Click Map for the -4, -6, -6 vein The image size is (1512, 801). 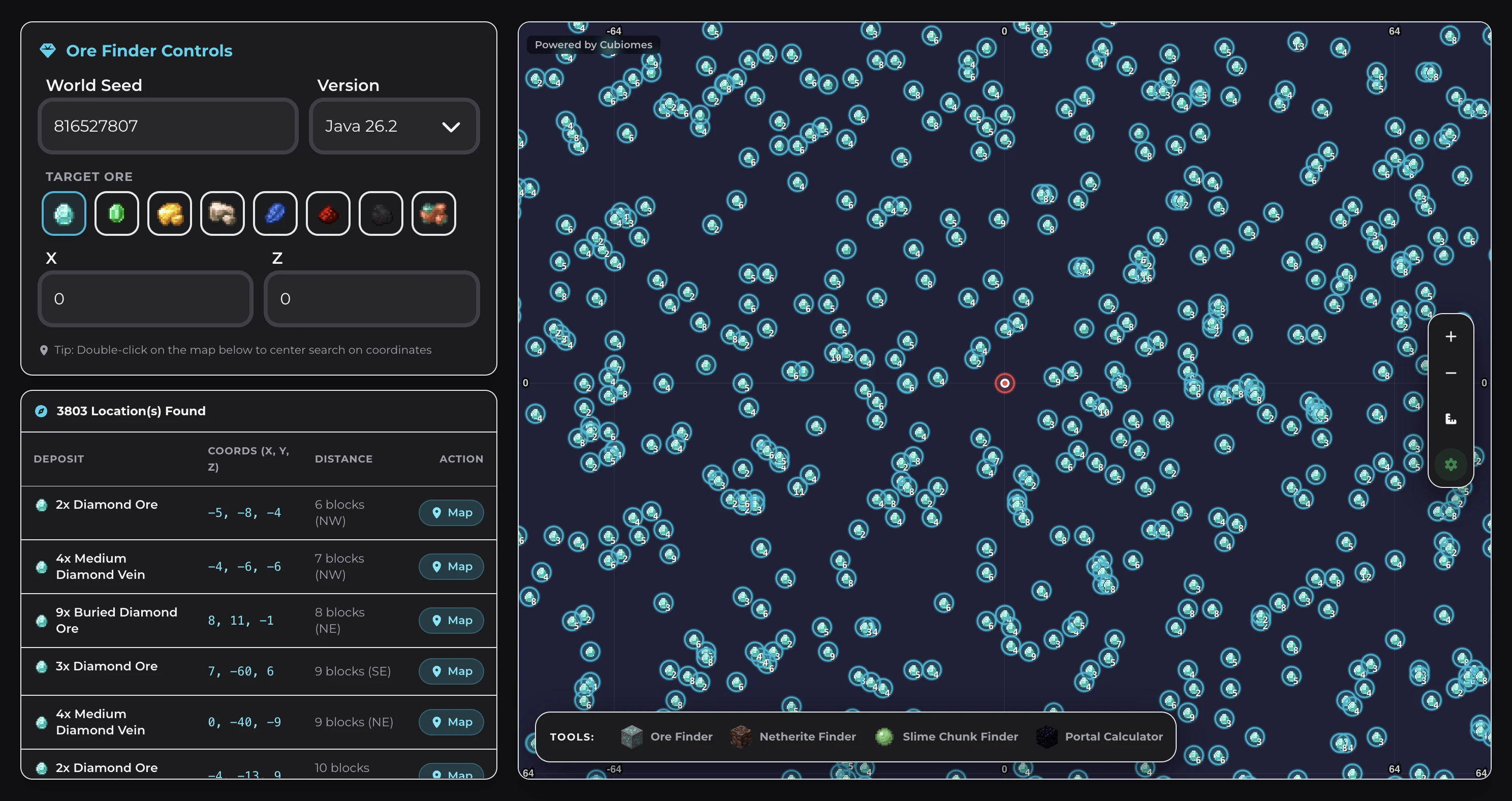pyautogui.click(x=451, y=567)
